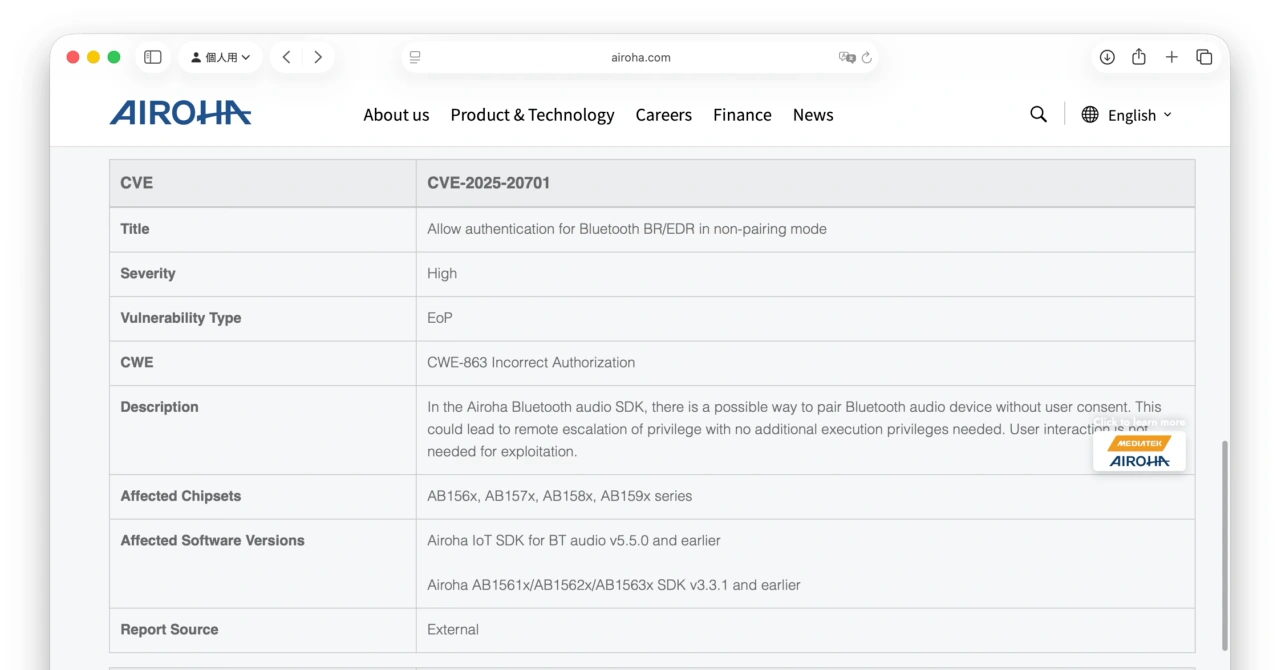This screenshot has height=670, width=1280.
Task: Click the Title row label
Action: pyautogui.click(x=135, y=229)
